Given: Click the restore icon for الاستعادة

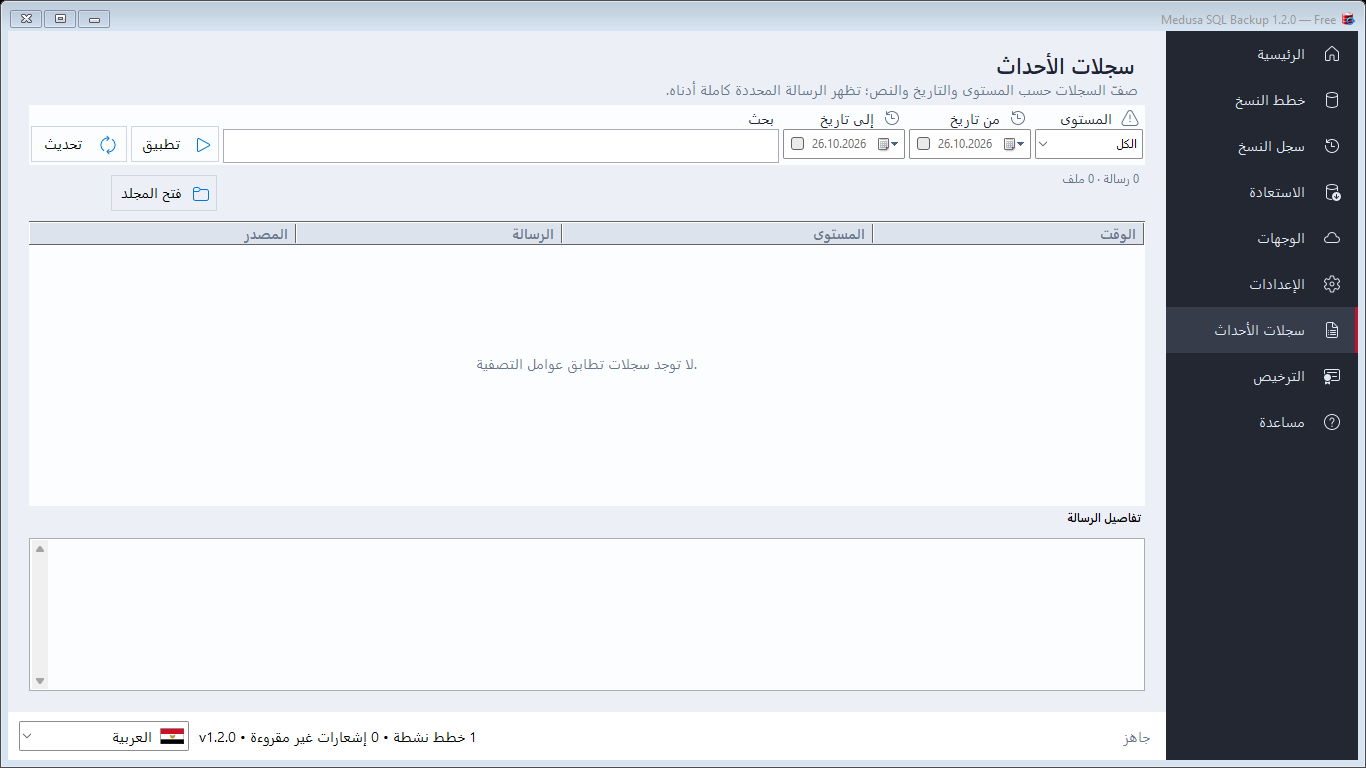Looking at the screenshot, I should click(1331, 192).
